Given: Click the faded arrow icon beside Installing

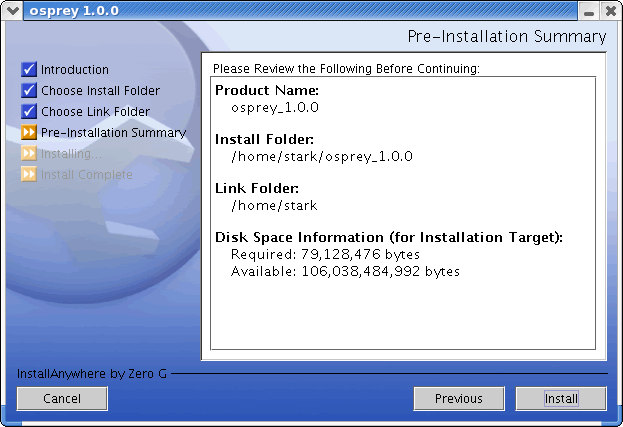Looking at the screenshot, I should pyautogui.click(x=29, y=154).
